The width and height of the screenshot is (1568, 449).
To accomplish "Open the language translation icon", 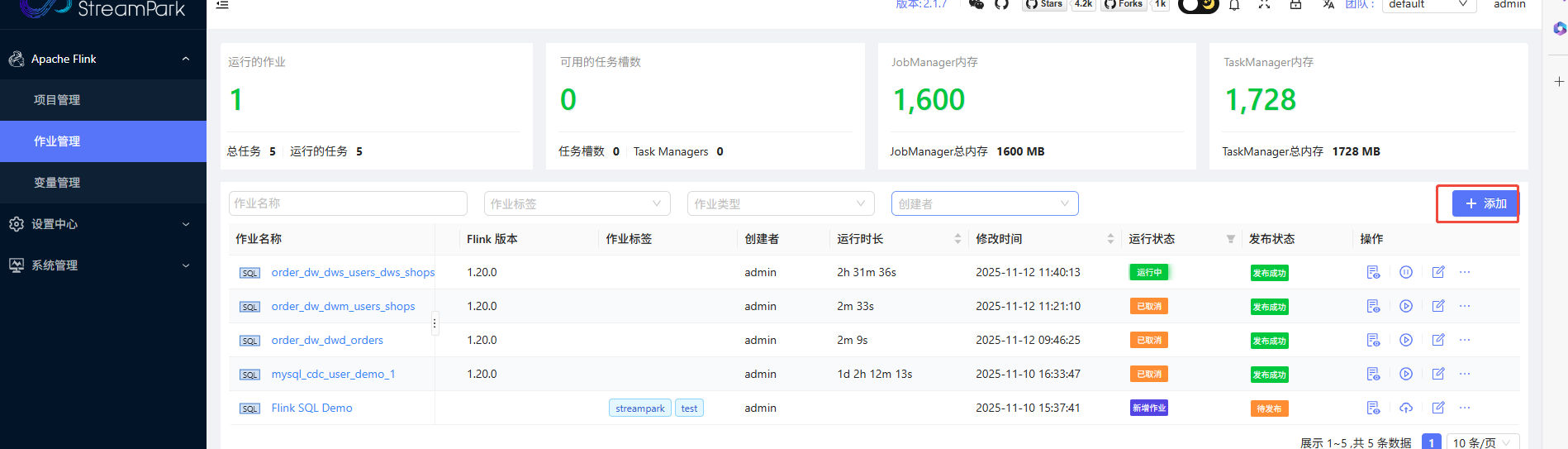I will click(1328, 4).
